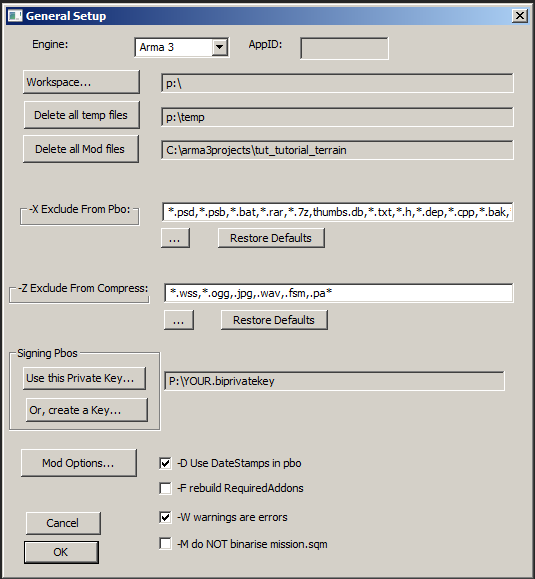
Task: Enable -M do NOT binarise mission.sqm
Action: 165,544
